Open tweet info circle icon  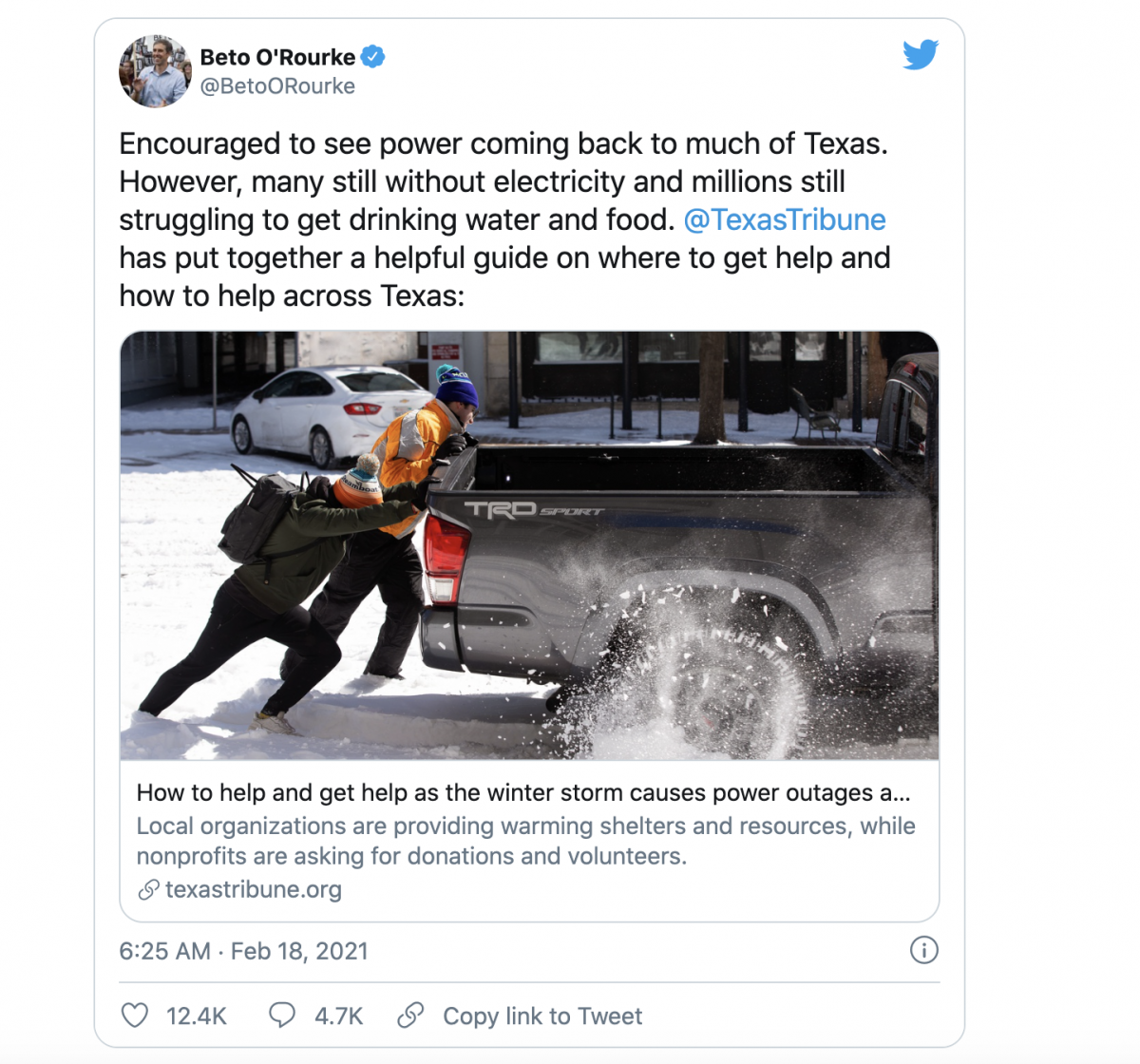point(923,950)
